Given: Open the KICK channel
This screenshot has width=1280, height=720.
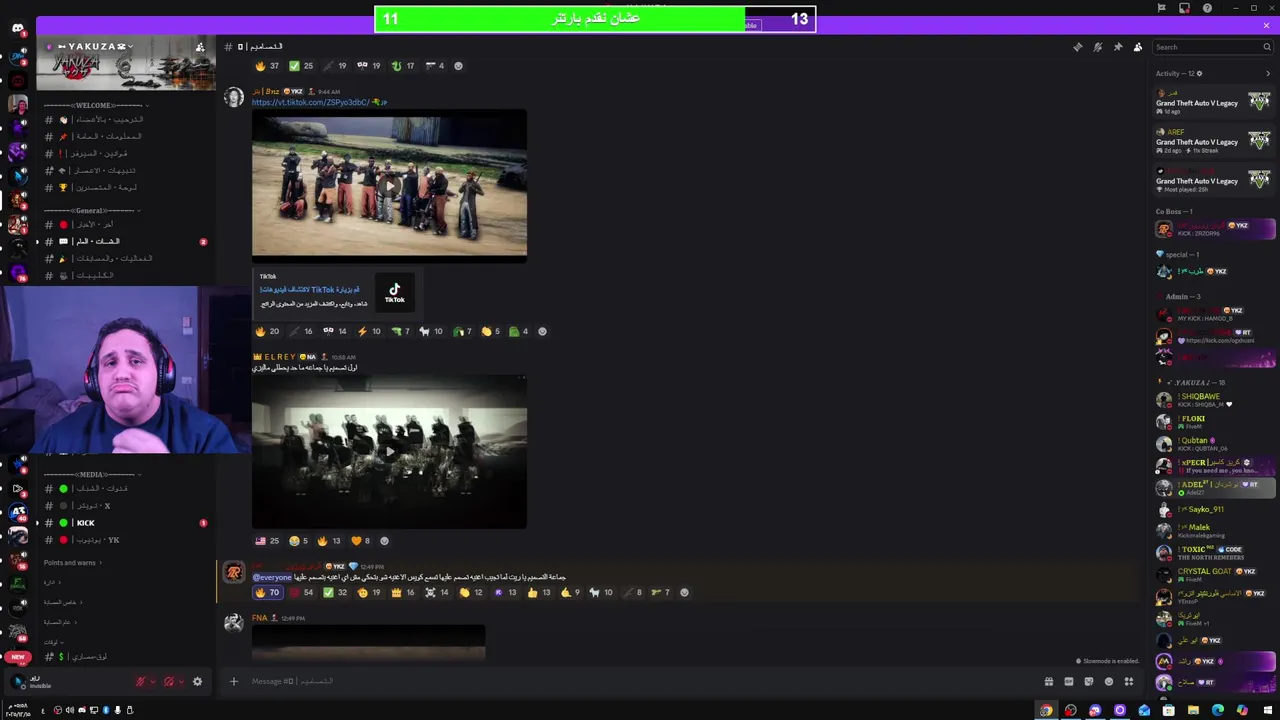Looking at the screenshot, I should pos(125,523).
